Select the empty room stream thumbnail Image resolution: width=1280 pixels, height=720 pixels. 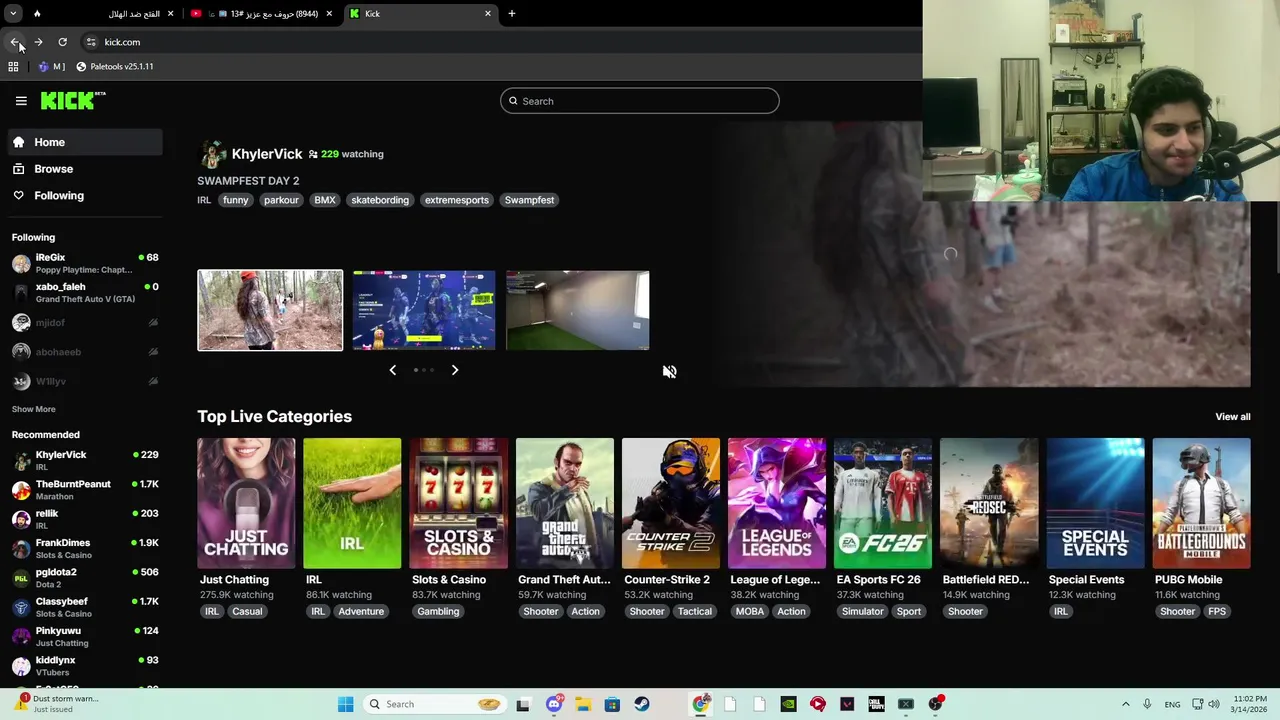click(x=578, y=310)
